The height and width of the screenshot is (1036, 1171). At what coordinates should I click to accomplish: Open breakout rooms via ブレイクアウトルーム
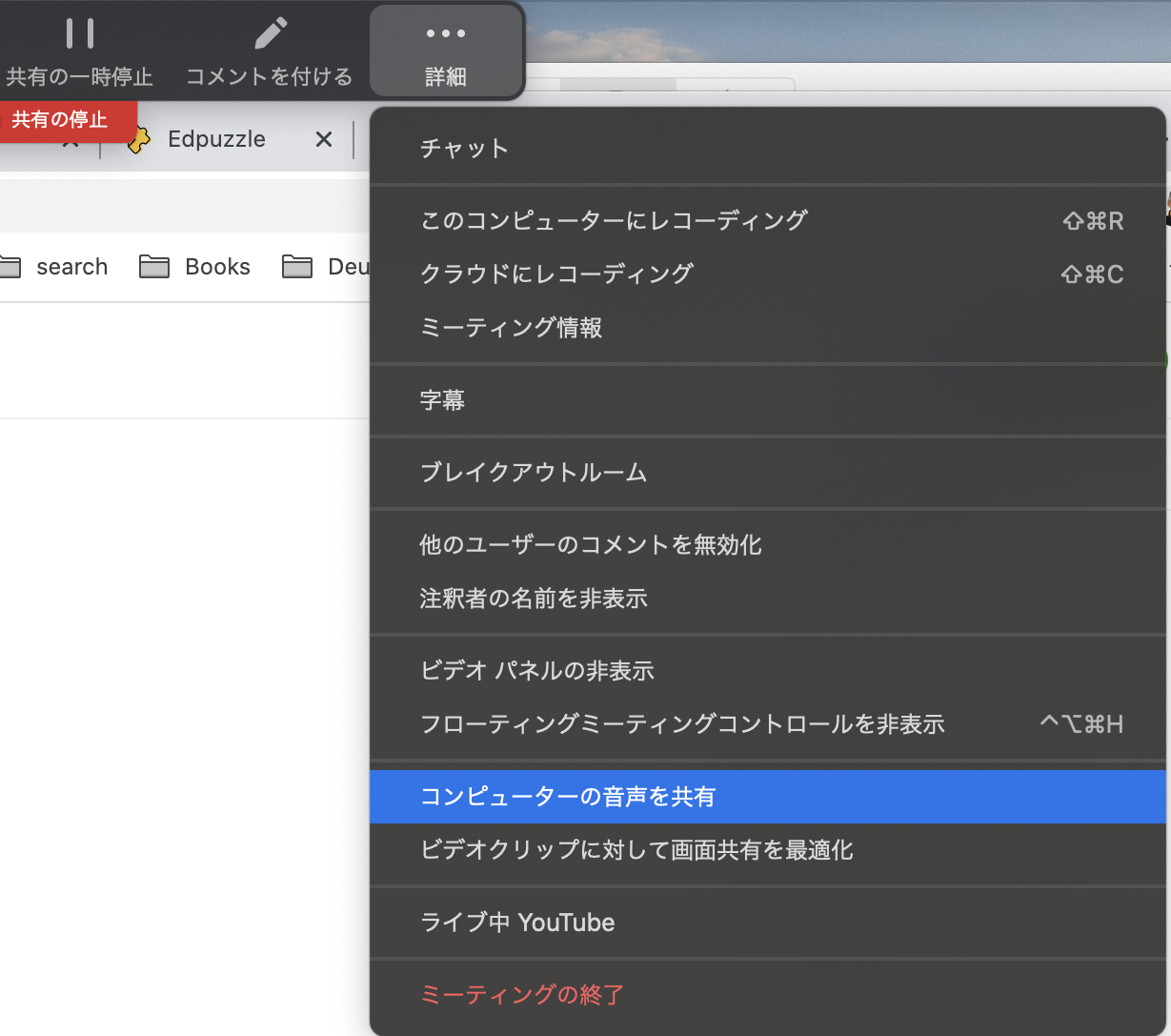click(x=533, y=472)
